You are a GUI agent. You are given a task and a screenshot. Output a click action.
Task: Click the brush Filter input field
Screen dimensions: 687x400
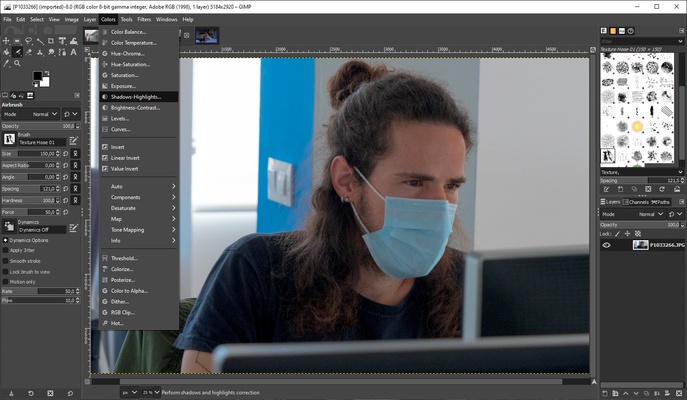641,41
